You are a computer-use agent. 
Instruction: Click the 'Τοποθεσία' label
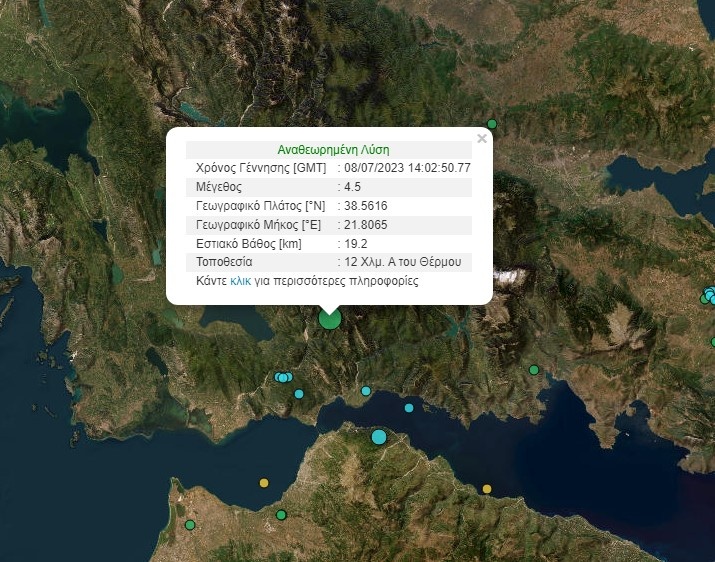coord(224,262)
